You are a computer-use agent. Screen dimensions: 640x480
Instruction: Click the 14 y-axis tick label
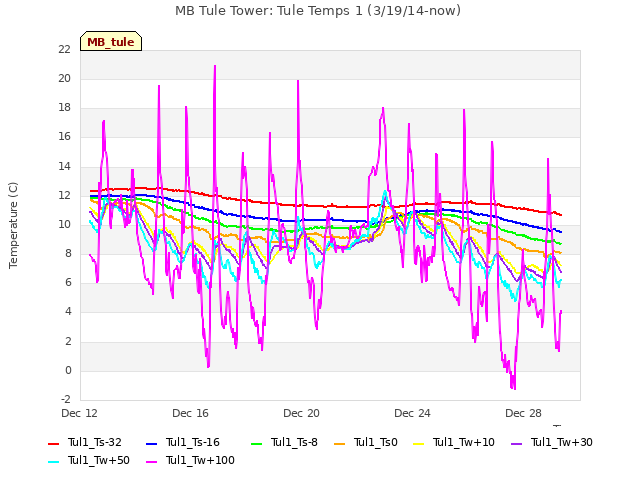64,167
